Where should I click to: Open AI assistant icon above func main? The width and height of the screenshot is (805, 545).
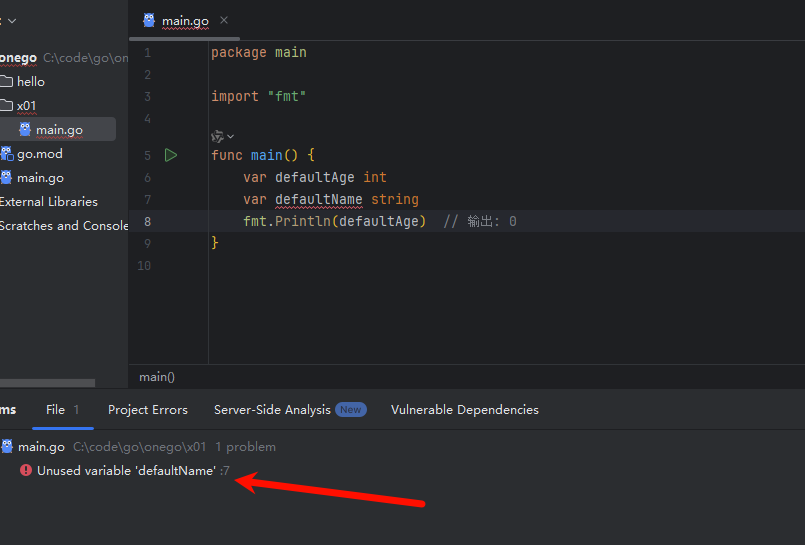[x=217, y=137]
